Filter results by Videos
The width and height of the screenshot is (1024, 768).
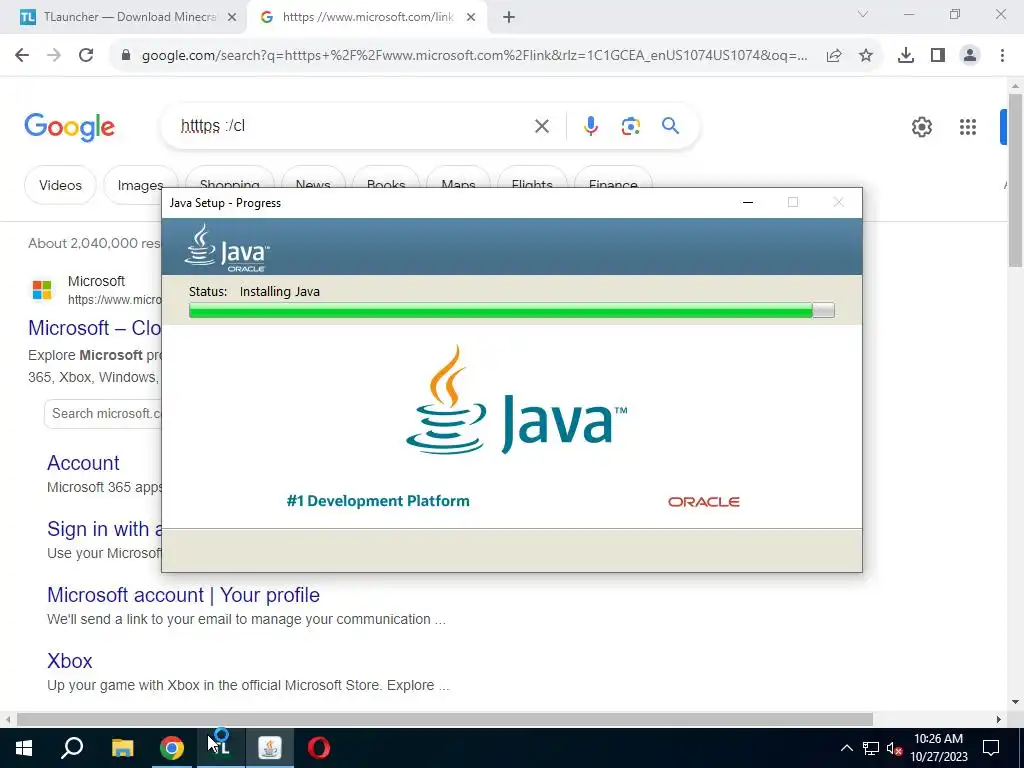coord(60,185)
